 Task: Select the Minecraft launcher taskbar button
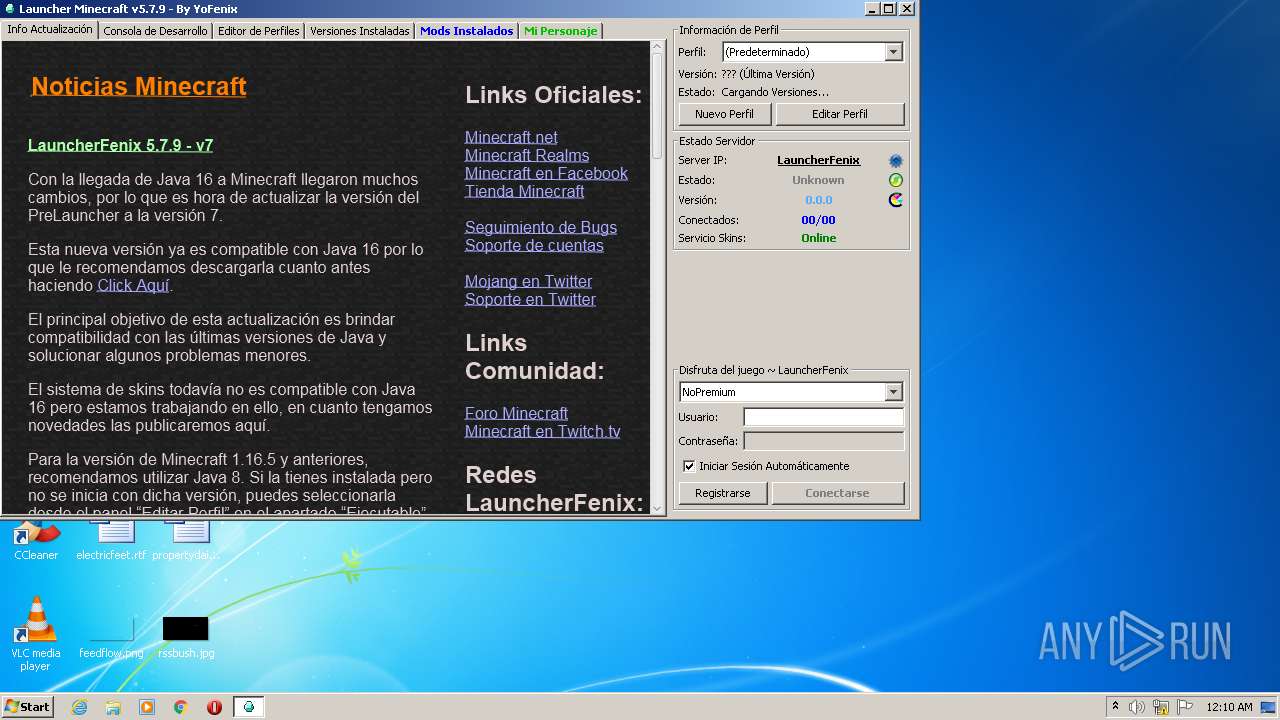point(249,707)
